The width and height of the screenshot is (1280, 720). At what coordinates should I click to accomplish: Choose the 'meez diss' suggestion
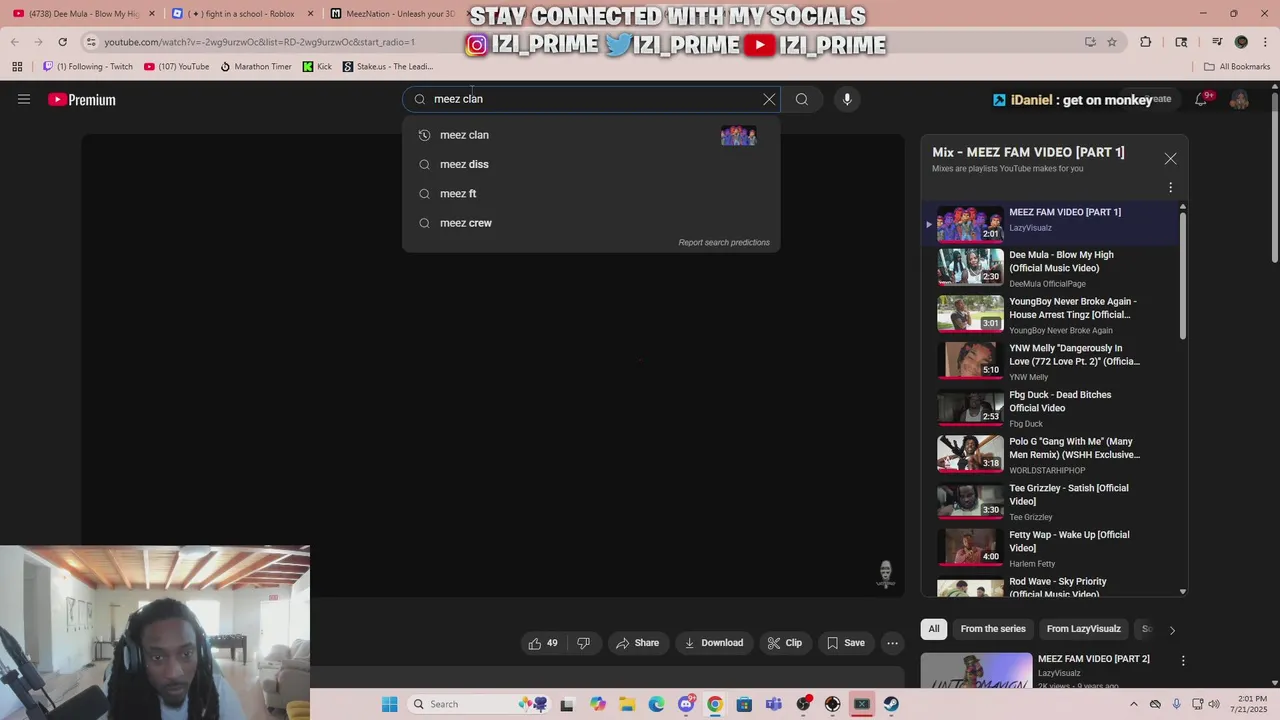(x=591, y=164)
